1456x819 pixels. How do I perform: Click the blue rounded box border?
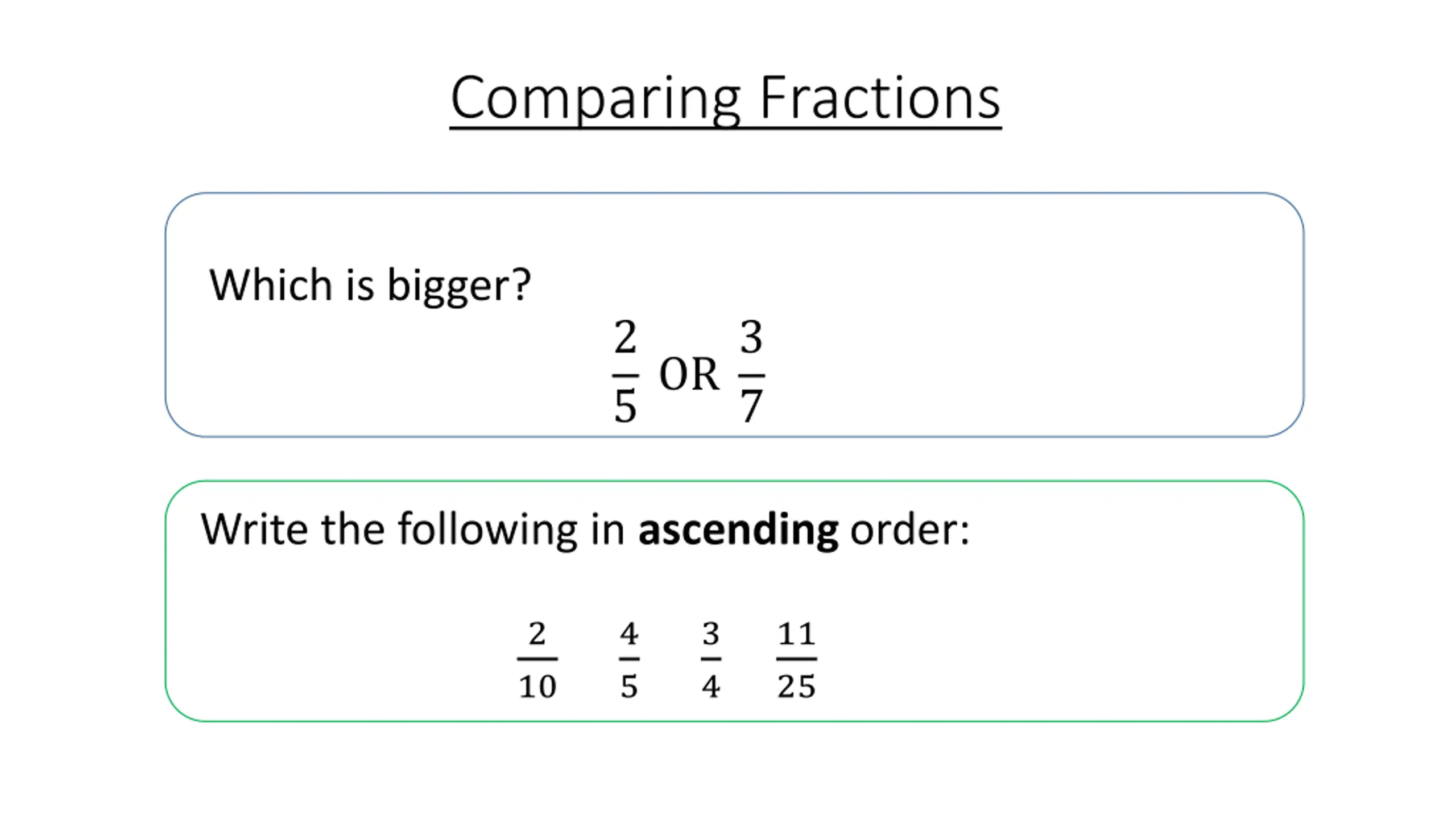pos(734,193)
